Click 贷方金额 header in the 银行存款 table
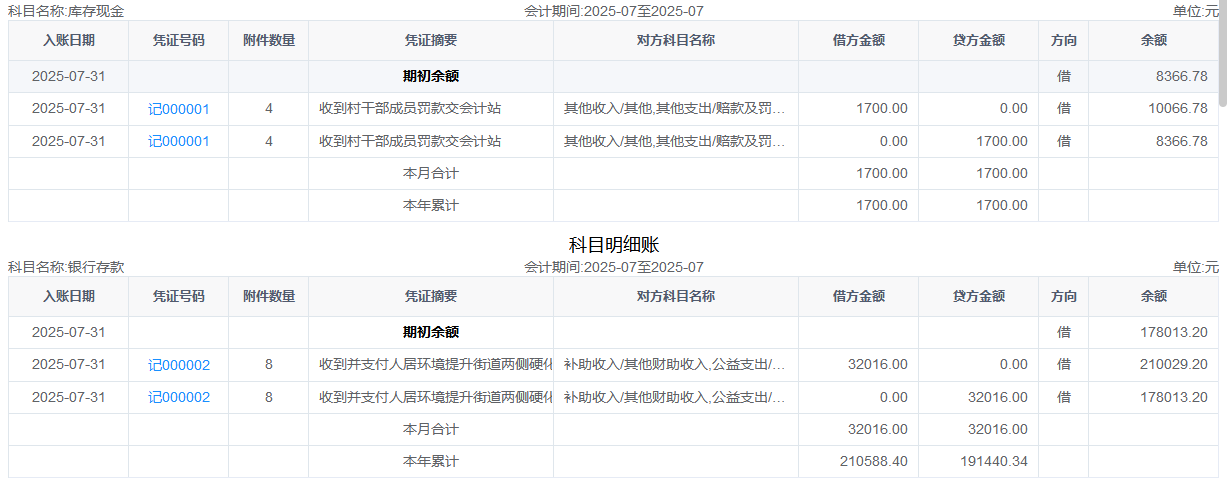 pyautogui.click(x=978, y=297)
